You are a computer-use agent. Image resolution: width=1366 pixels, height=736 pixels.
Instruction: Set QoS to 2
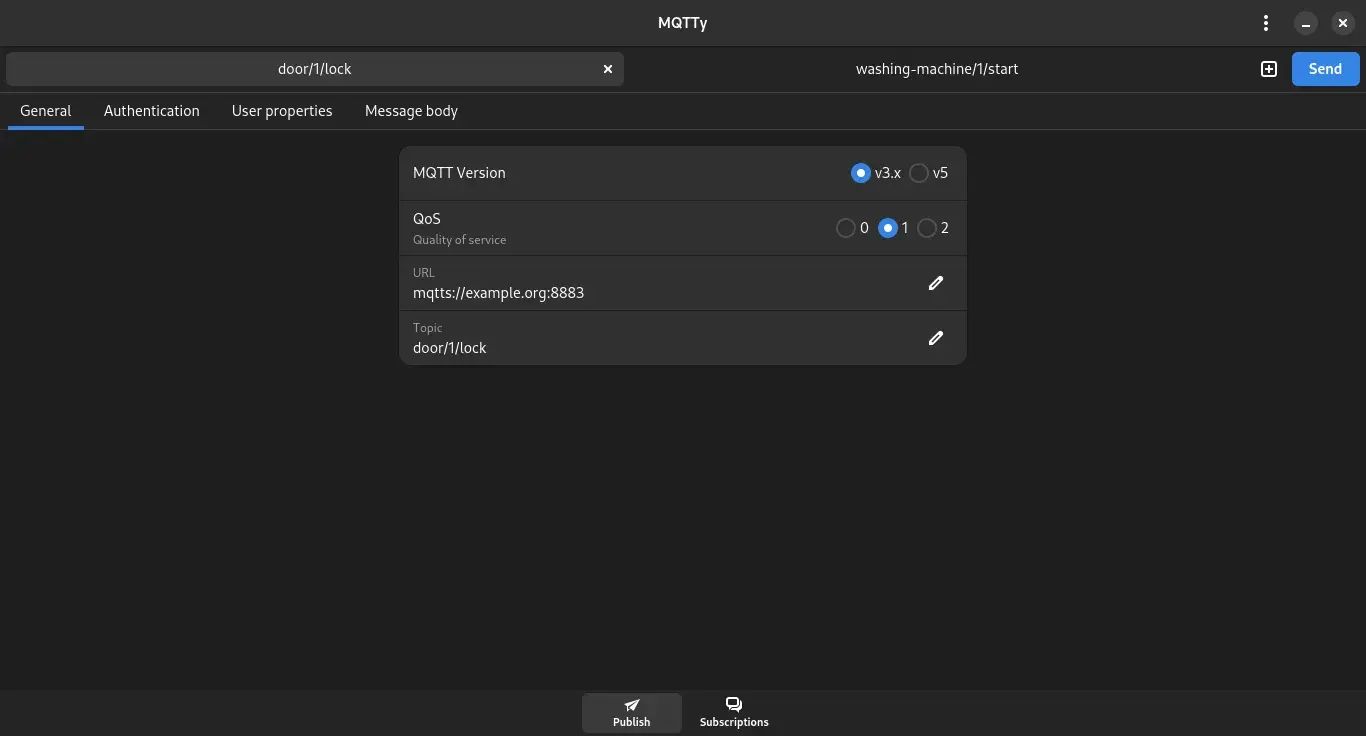[927, 228]
